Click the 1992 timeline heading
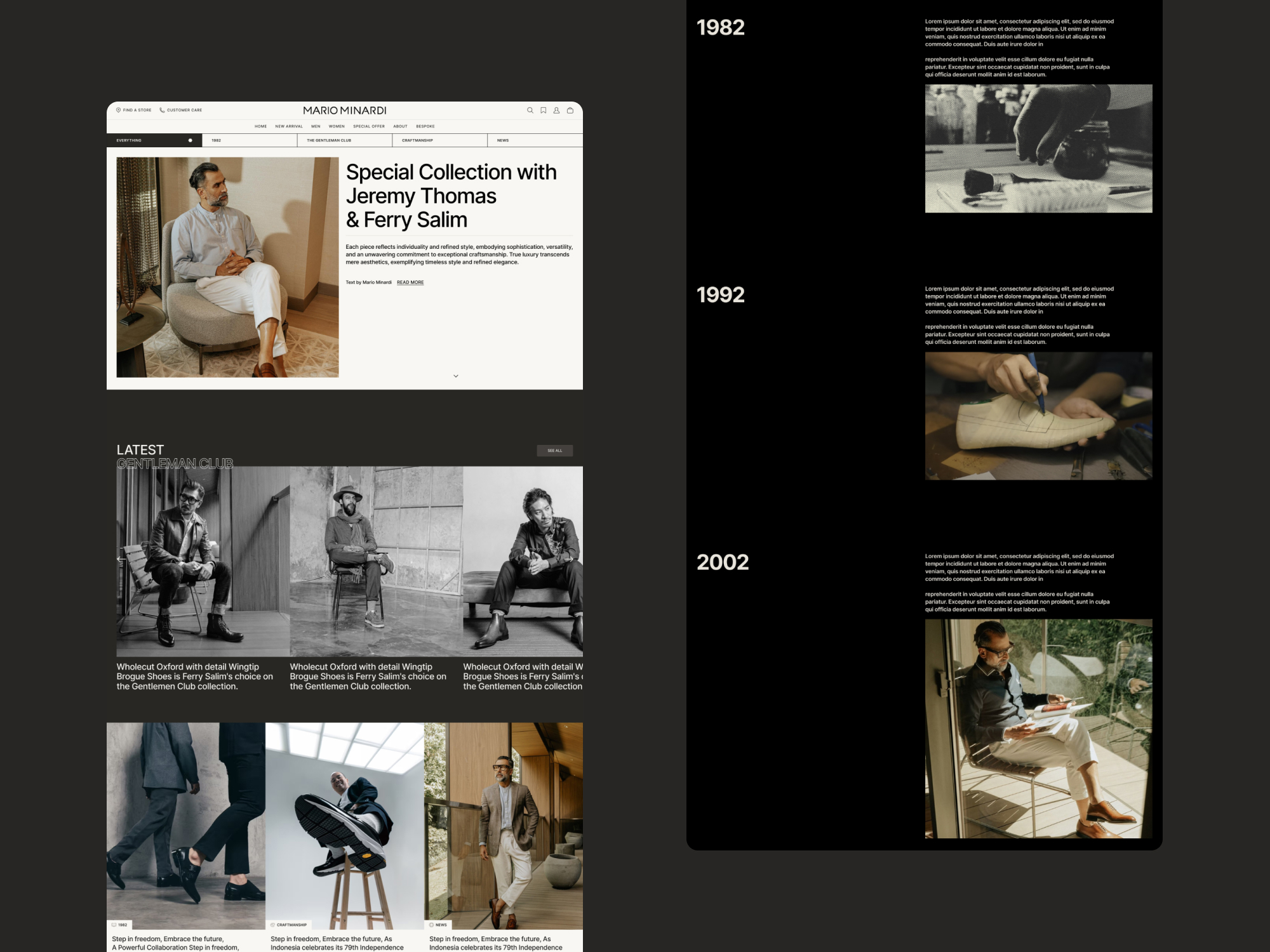Image resolution: width=1270 pixels, height=952 pixels. [721, 294]
